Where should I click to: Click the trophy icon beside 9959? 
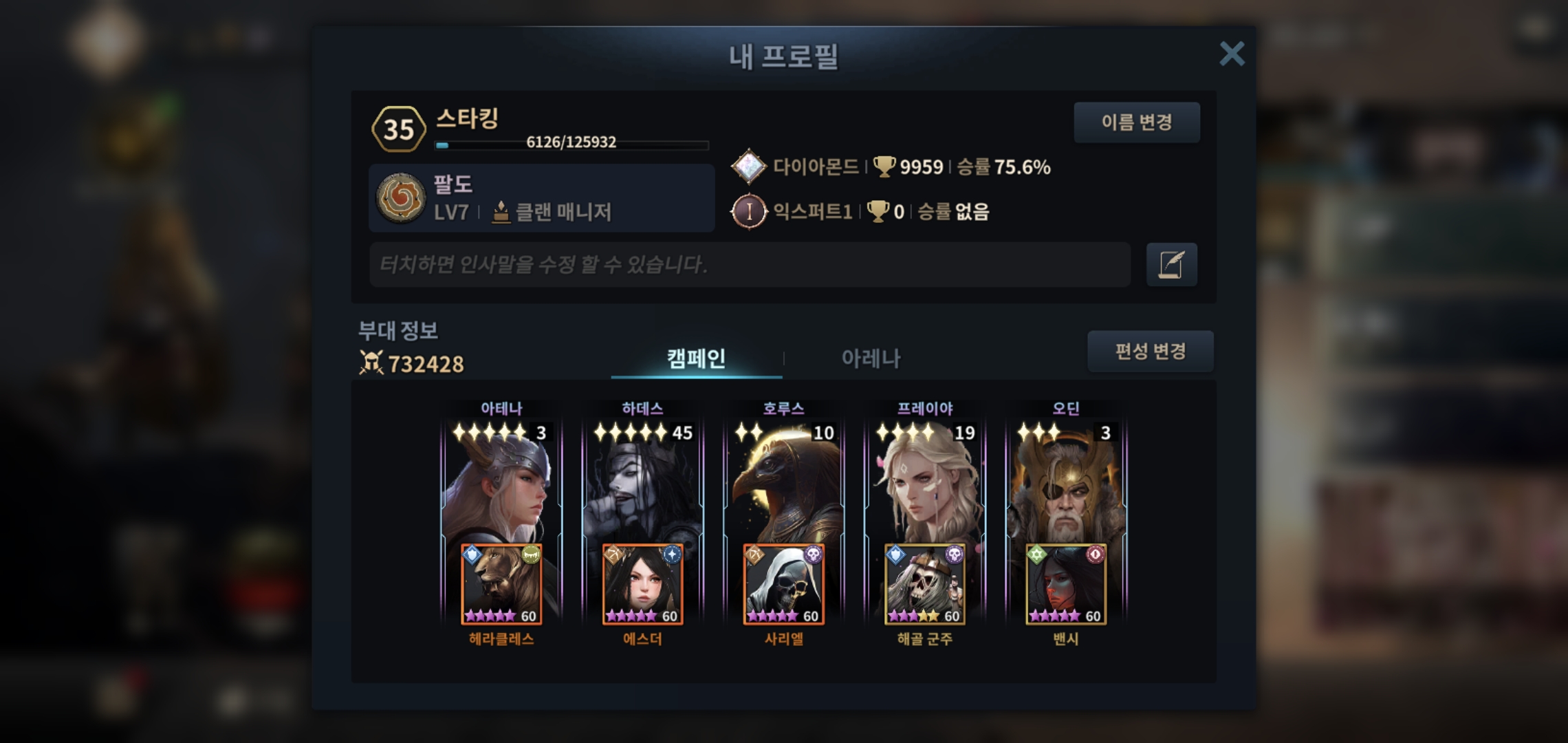884,166
